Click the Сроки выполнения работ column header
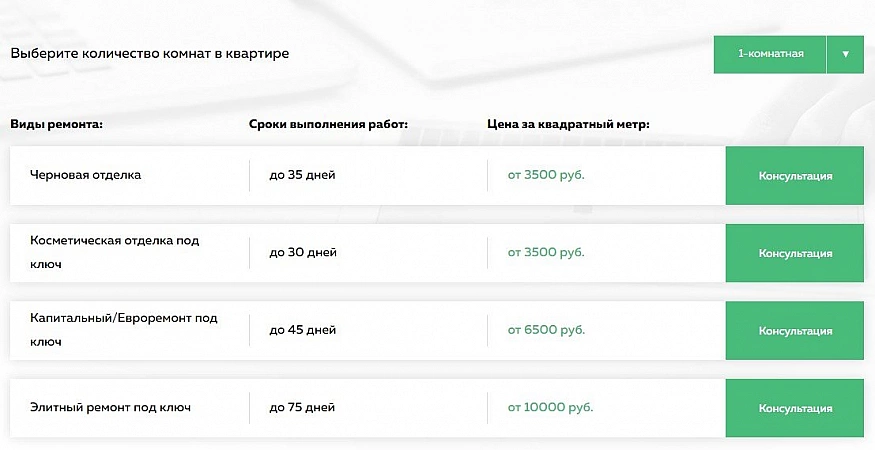This screenshot has width=875, height=450. coord(328,124)
